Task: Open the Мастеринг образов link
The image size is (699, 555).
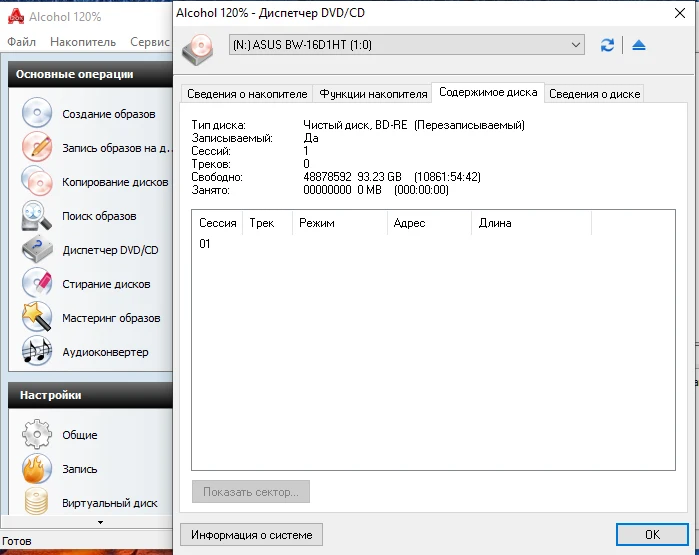Action: tap(111, 318)
